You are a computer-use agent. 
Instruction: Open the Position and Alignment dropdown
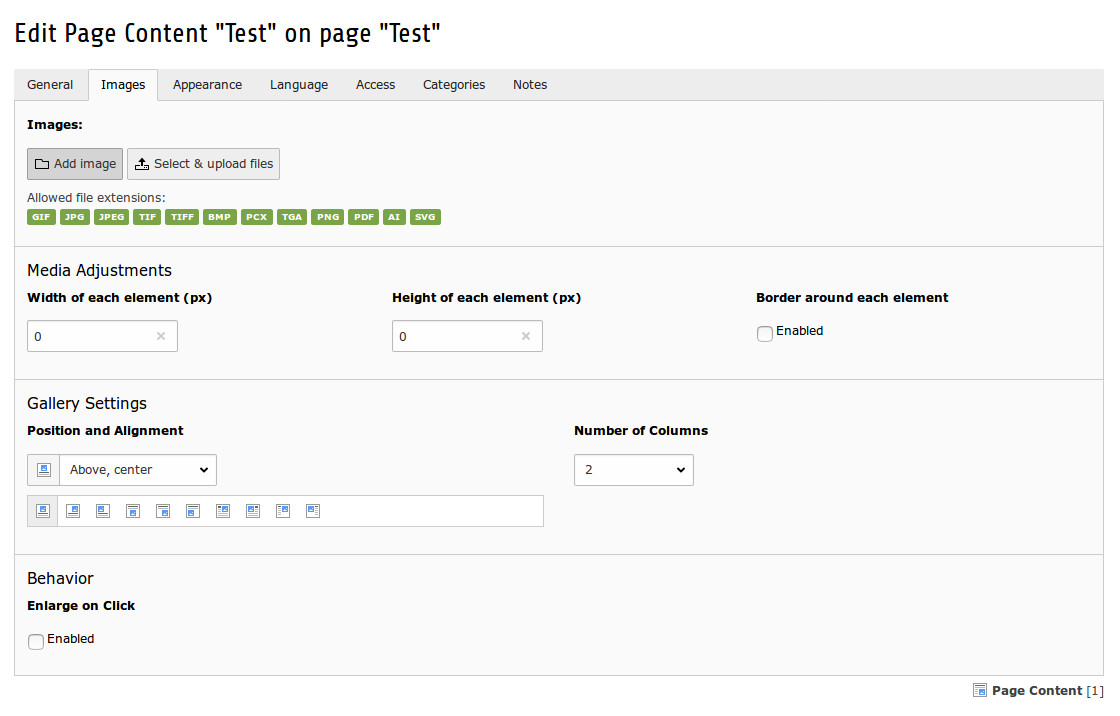pyautogui.click(x=138, y=470)
